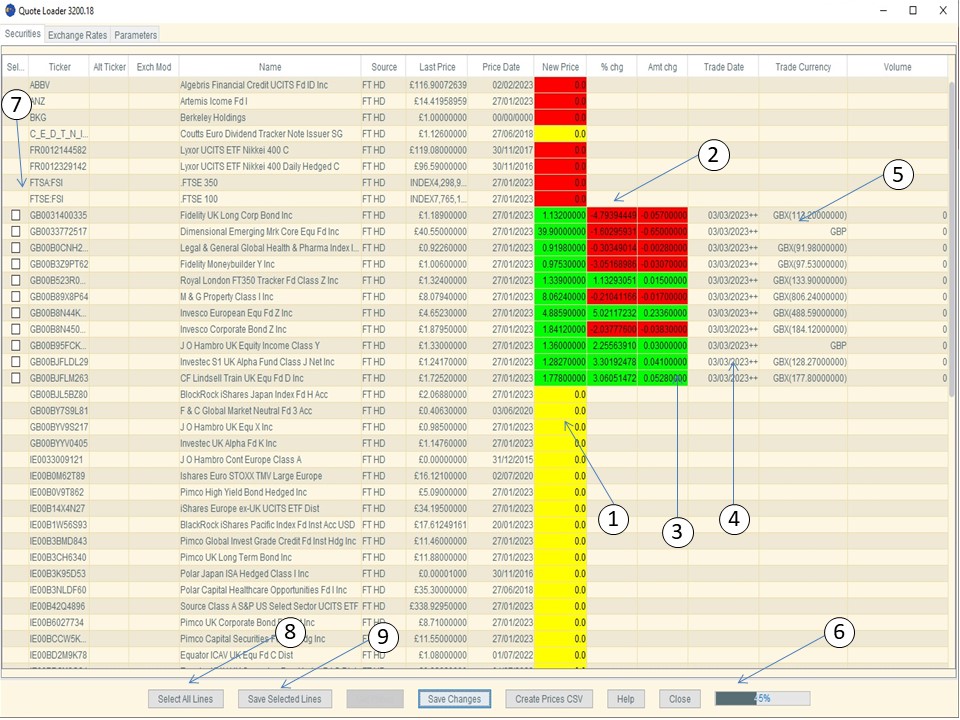Check the Invesco Corporate Bond Z checkbox
This screenshot has height=720, width=960.
16,329
